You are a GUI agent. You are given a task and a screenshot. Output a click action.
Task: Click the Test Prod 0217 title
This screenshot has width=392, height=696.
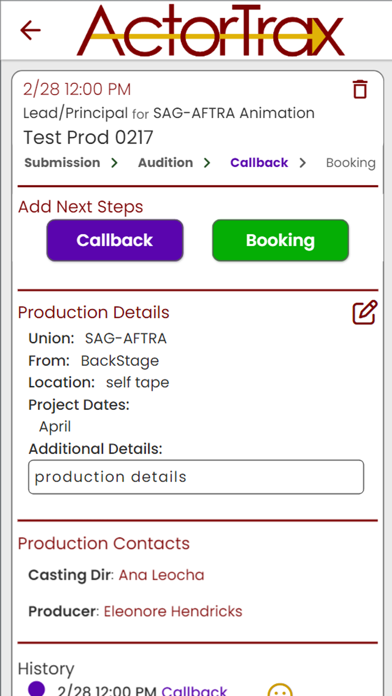(88, 138)
